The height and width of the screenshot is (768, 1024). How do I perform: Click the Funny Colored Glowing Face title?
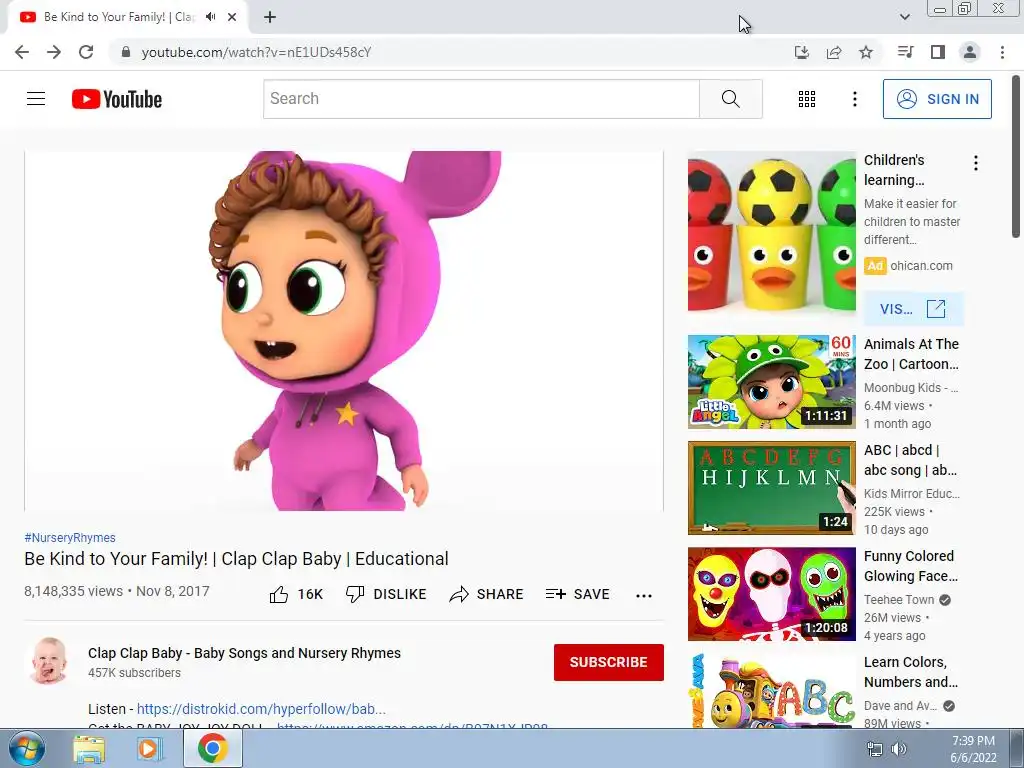[910, 566]
